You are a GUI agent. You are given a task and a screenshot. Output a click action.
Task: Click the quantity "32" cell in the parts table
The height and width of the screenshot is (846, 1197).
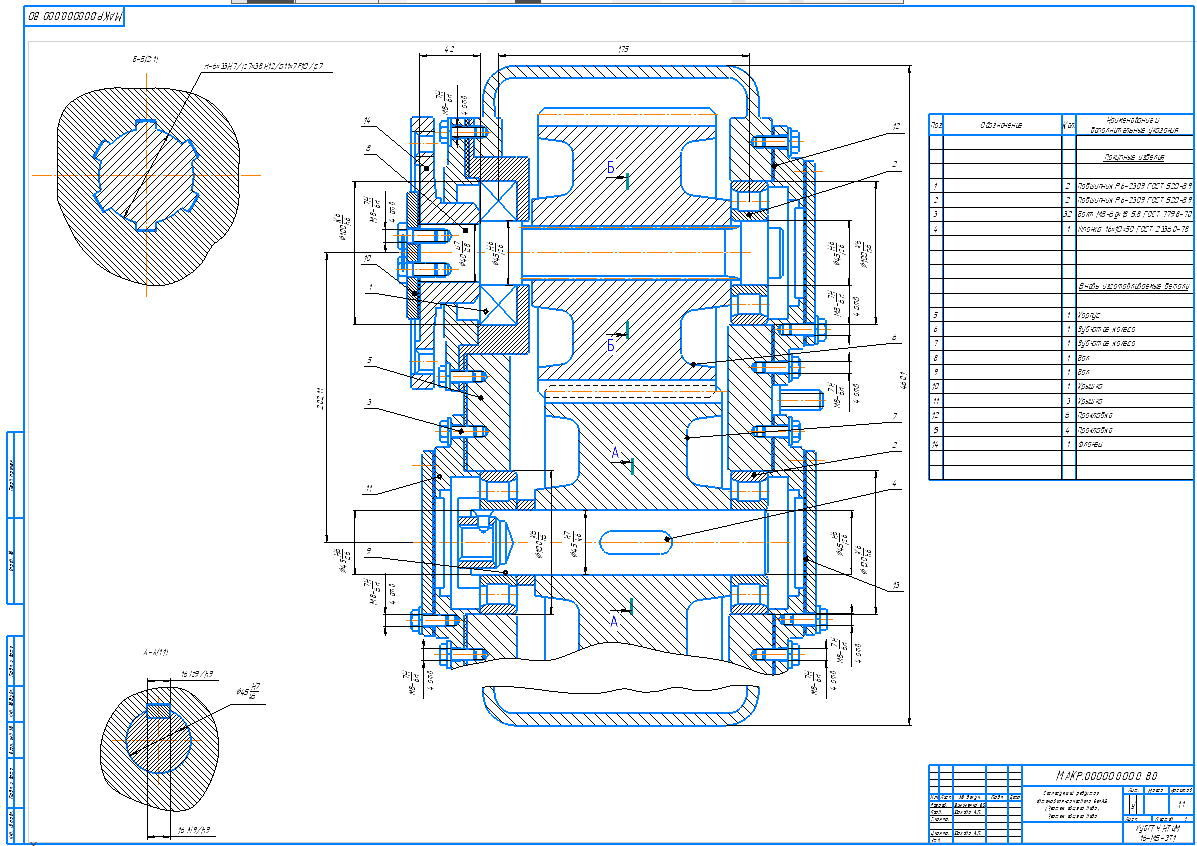point(1068,215)
